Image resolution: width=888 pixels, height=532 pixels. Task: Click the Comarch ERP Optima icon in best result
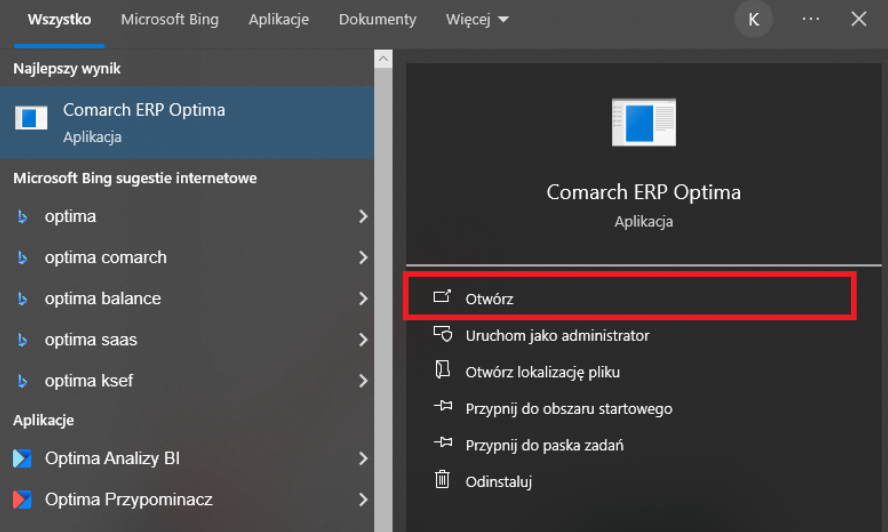31,118
